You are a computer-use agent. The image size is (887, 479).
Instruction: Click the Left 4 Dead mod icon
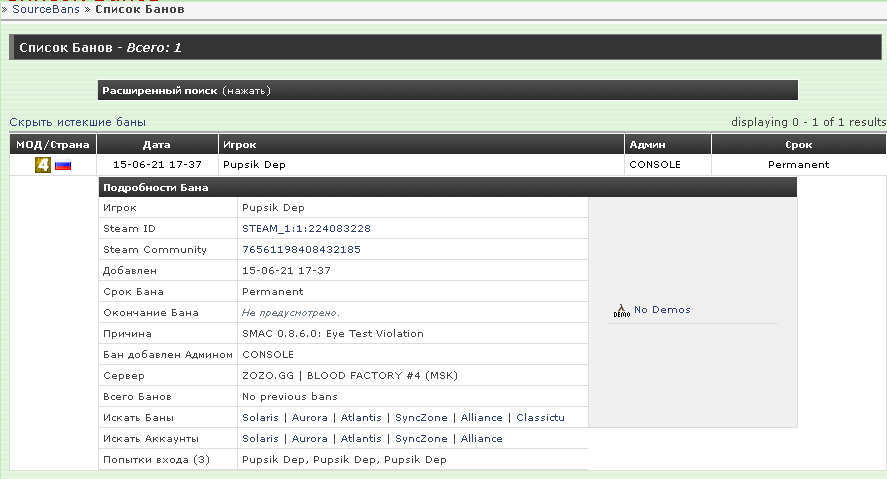[43, 165]
